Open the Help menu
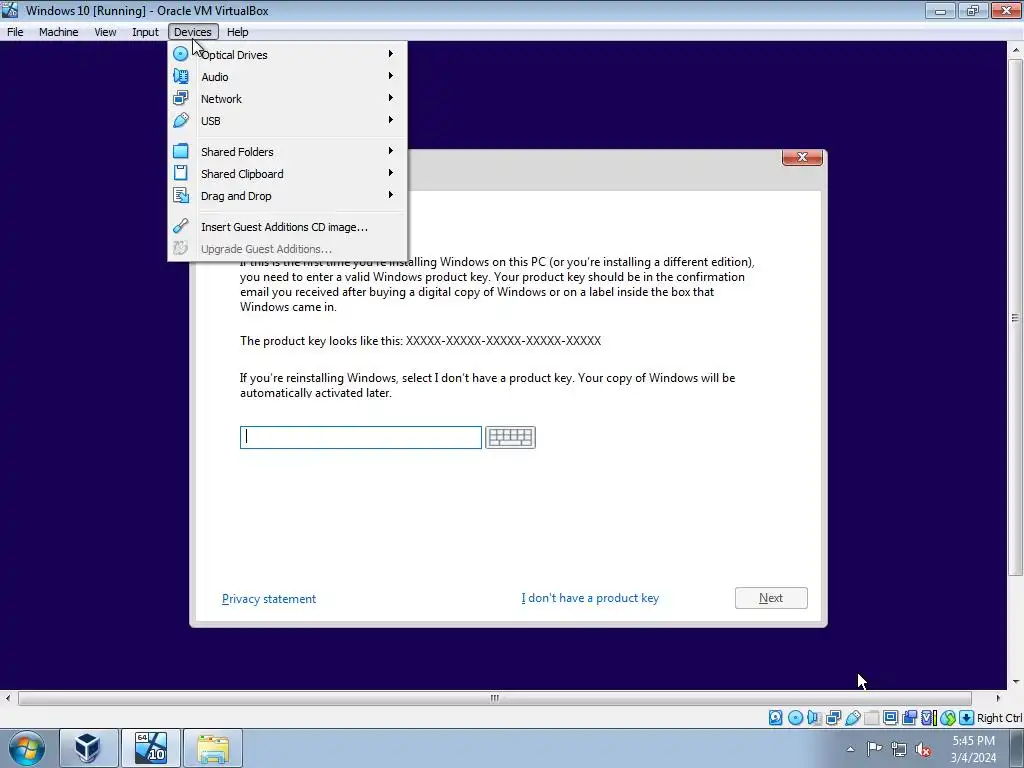 tap(237, 32)
